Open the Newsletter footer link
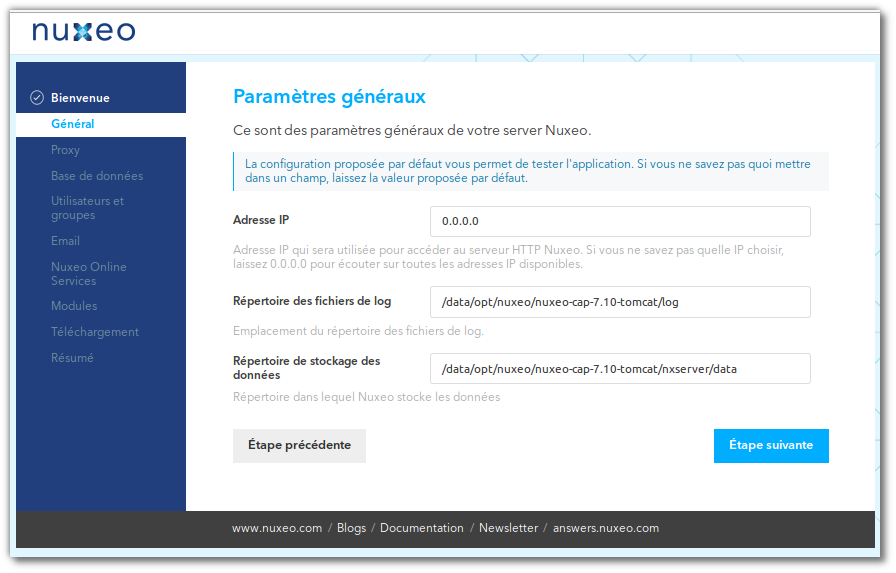This screenshot has height=573, width=896. pyautogui.click(x=509, y=528)
